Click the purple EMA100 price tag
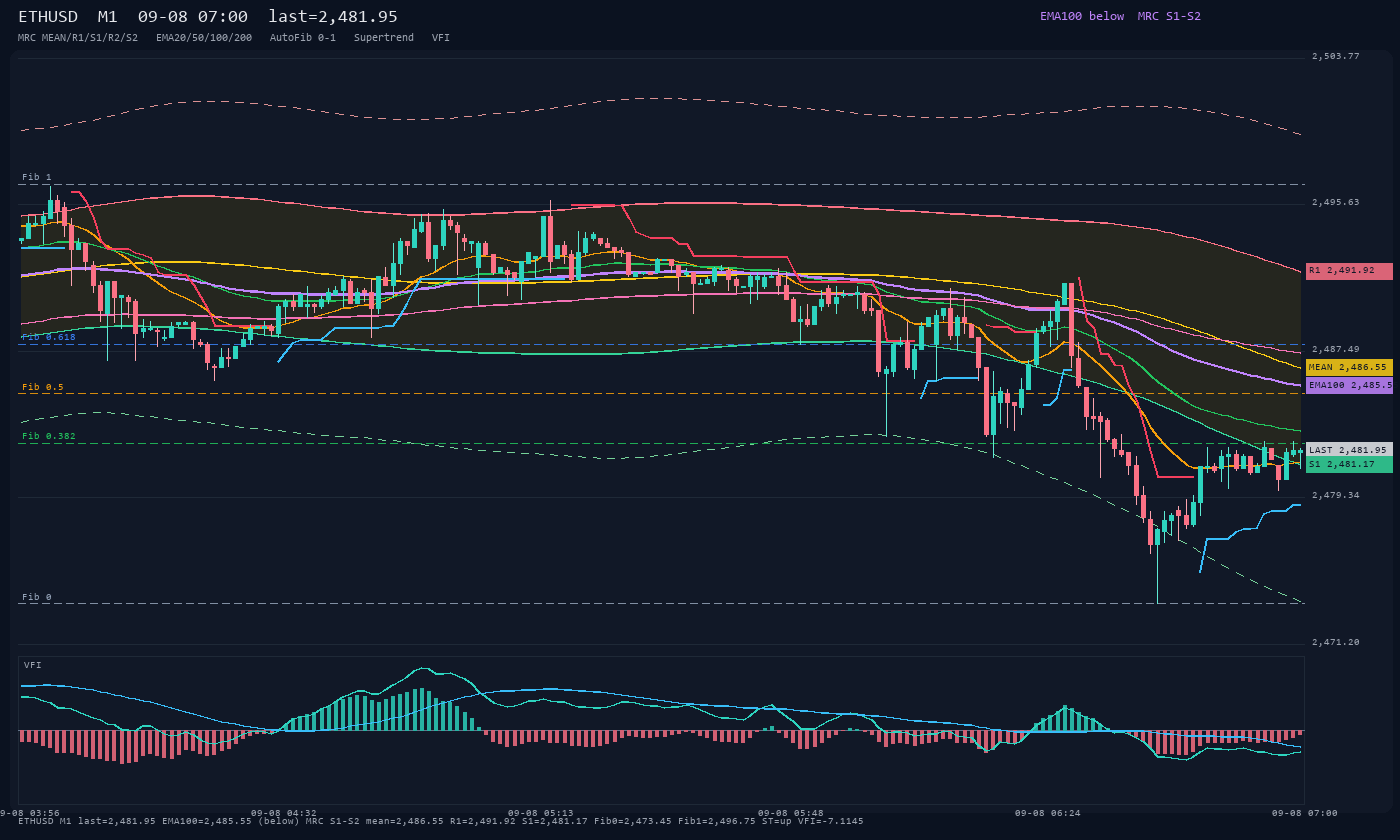 pos(1349,385)
